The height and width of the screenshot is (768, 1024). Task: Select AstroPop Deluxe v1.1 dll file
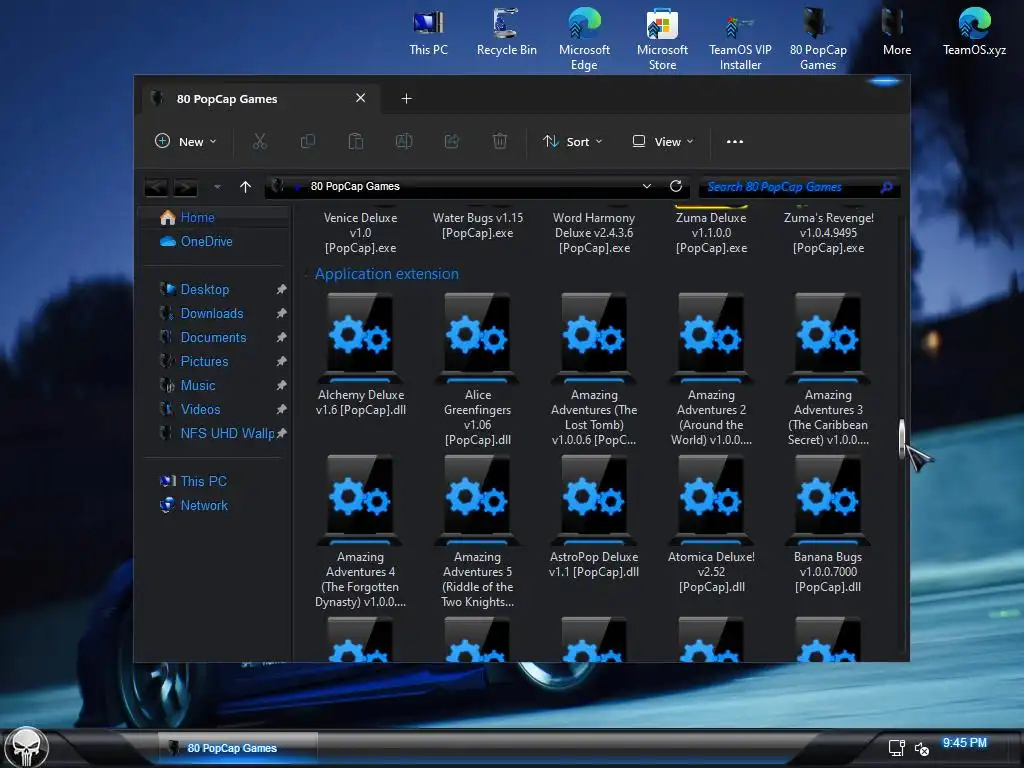coord(594,517)
